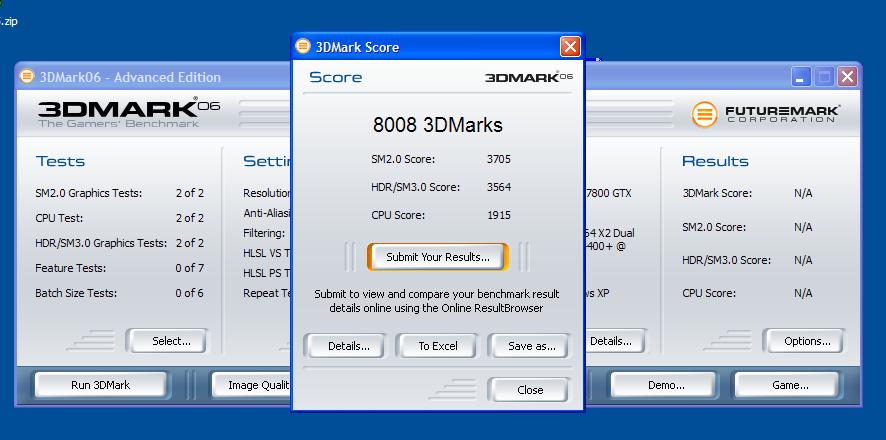The image size is (886, 440).
Task: Click Batch Size Tests row label
Action: pos(76,293)
